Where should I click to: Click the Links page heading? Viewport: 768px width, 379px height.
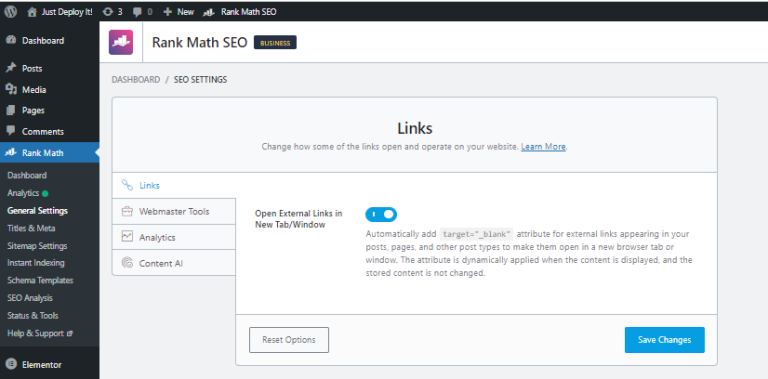pyautogui.click(x=415, y=128)
